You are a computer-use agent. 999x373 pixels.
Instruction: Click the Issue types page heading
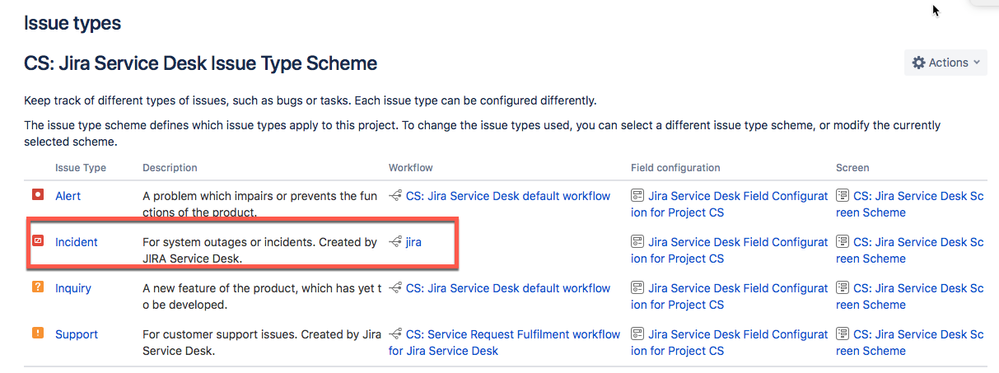[x=72, y=24]
